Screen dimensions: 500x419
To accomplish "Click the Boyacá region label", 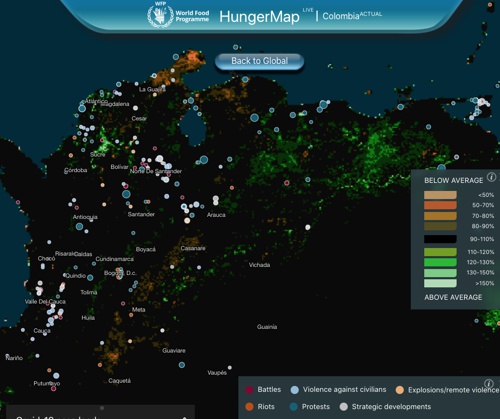I will click(146, 249).
